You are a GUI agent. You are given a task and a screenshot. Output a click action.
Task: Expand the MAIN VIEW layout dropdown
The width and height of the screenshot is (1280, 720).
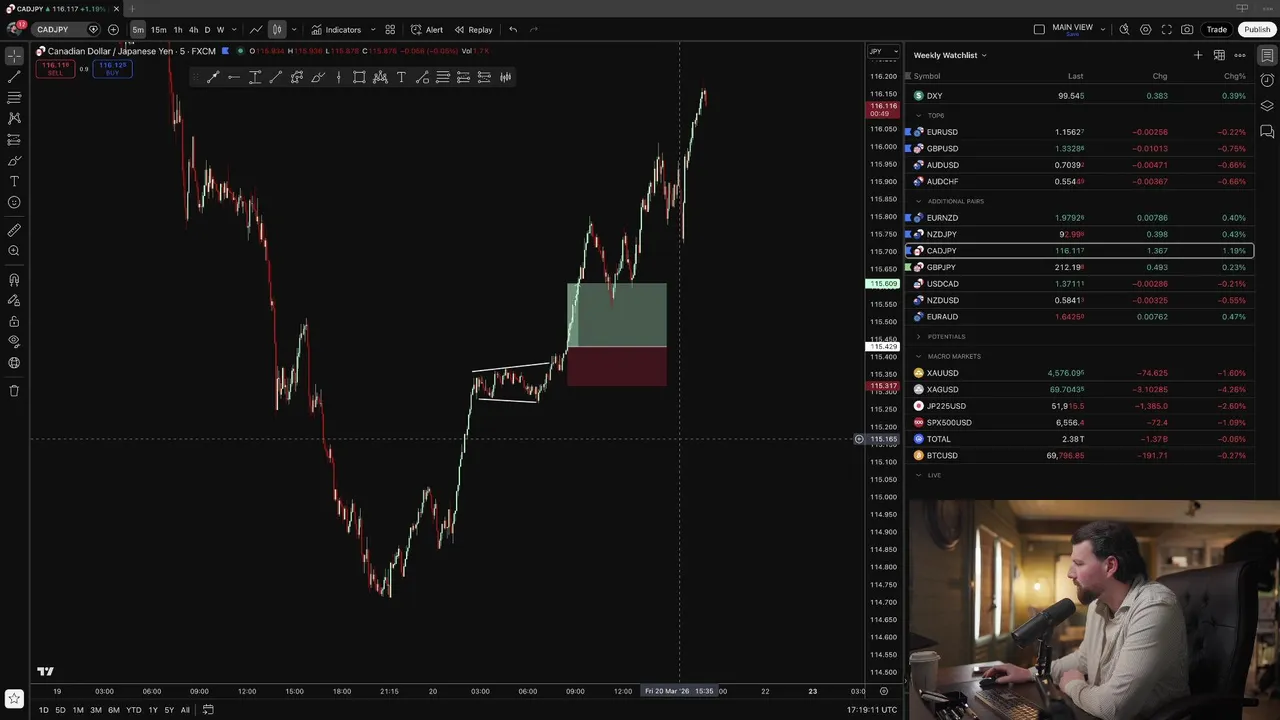[1103, 30]
